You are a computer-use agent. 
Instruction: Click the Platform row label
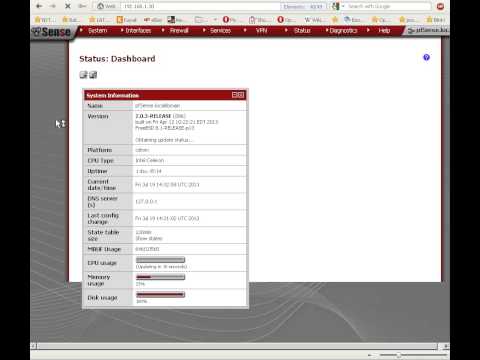pyautogui.click(x=100, y=150)
